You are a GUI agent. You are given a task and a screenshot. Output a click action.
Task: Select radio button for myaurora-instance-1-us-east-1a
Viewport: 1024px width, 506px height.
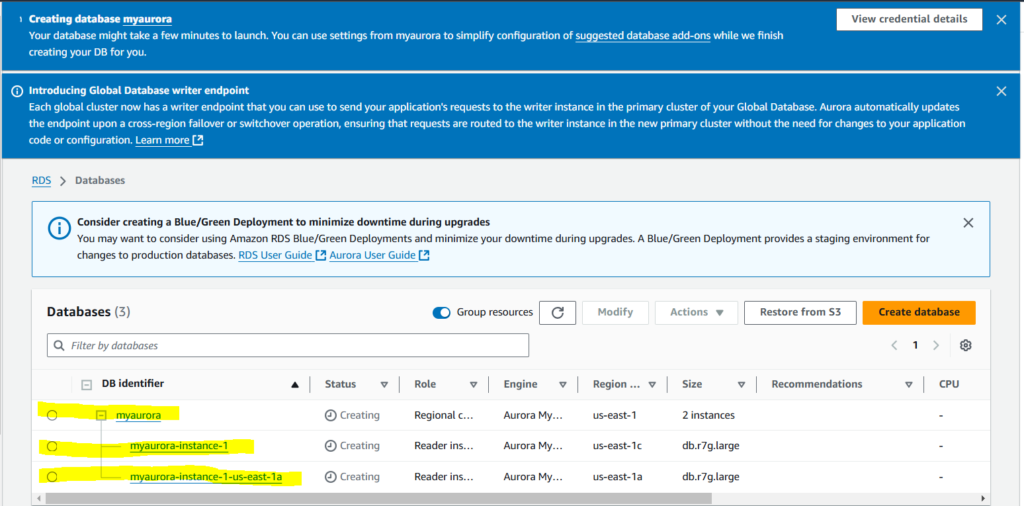(52, 477)
